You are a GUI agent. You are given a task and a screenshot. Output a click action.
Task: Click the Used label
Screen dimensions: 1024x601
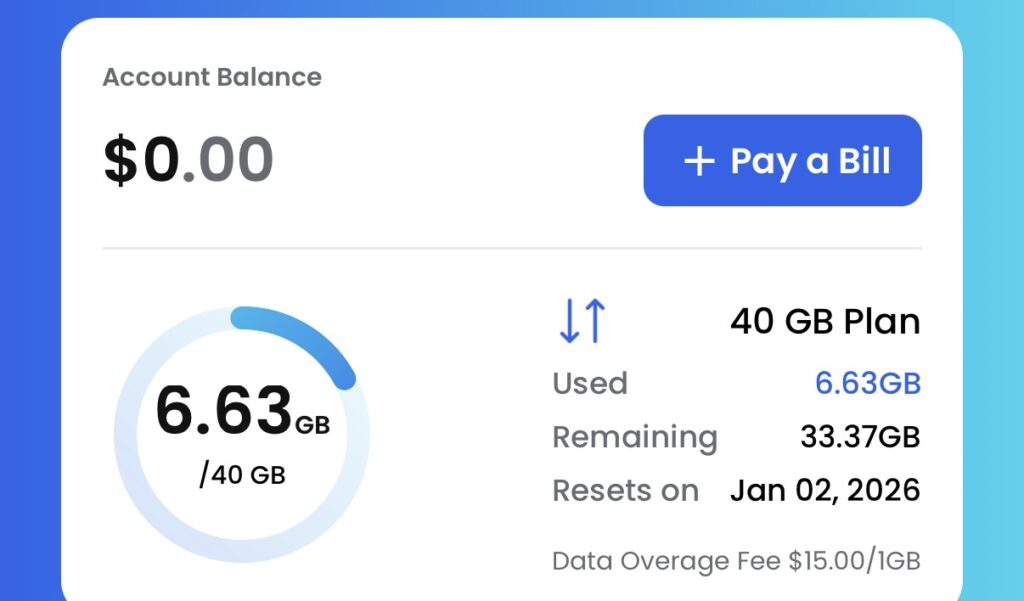(590, 383)
